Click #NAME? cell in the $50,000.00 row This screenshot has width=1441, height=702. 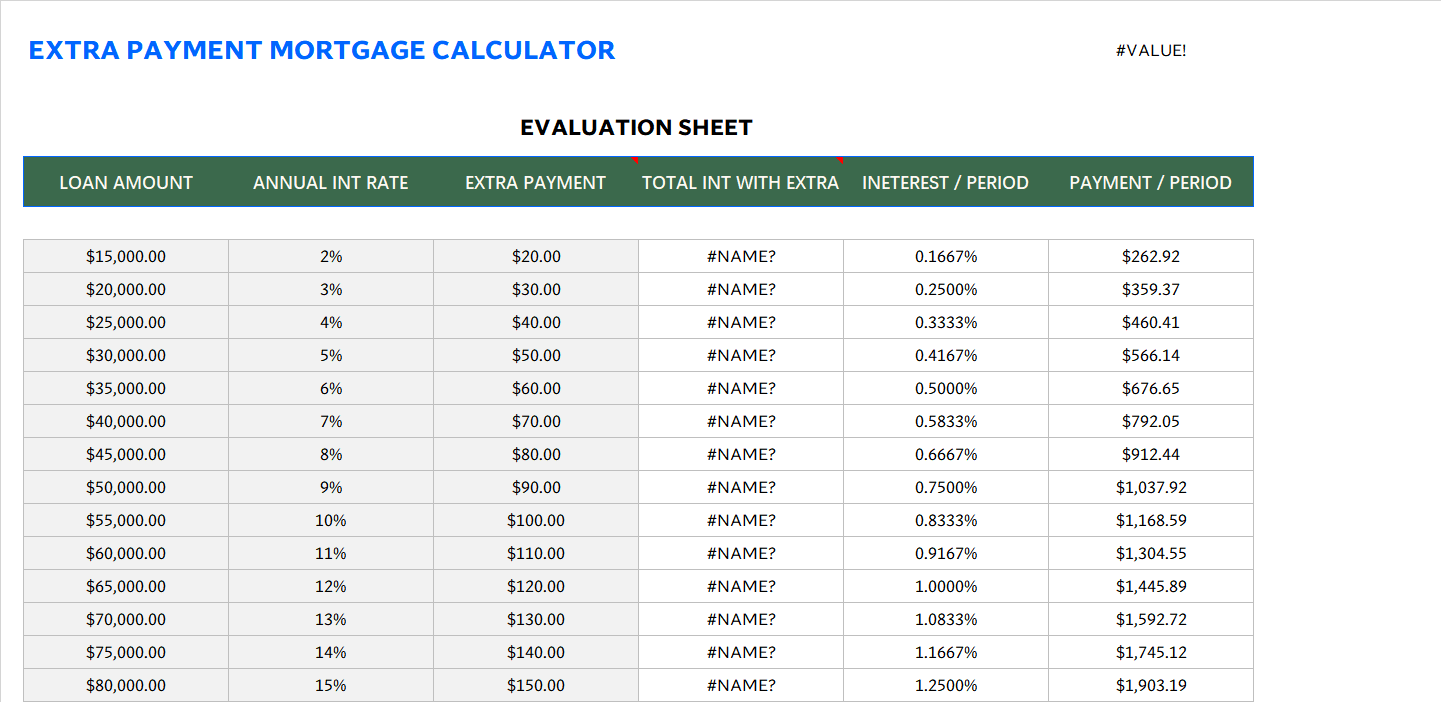(x=741, y=487)
